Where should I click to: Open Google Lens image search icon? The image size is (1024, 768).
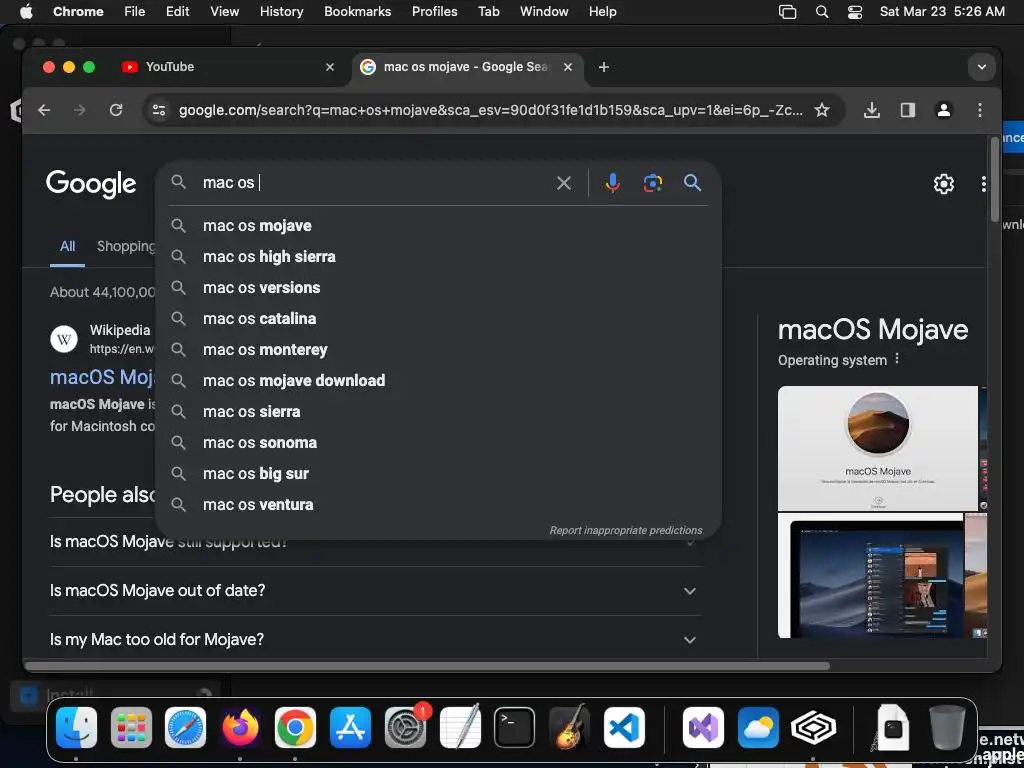point(652,184)
